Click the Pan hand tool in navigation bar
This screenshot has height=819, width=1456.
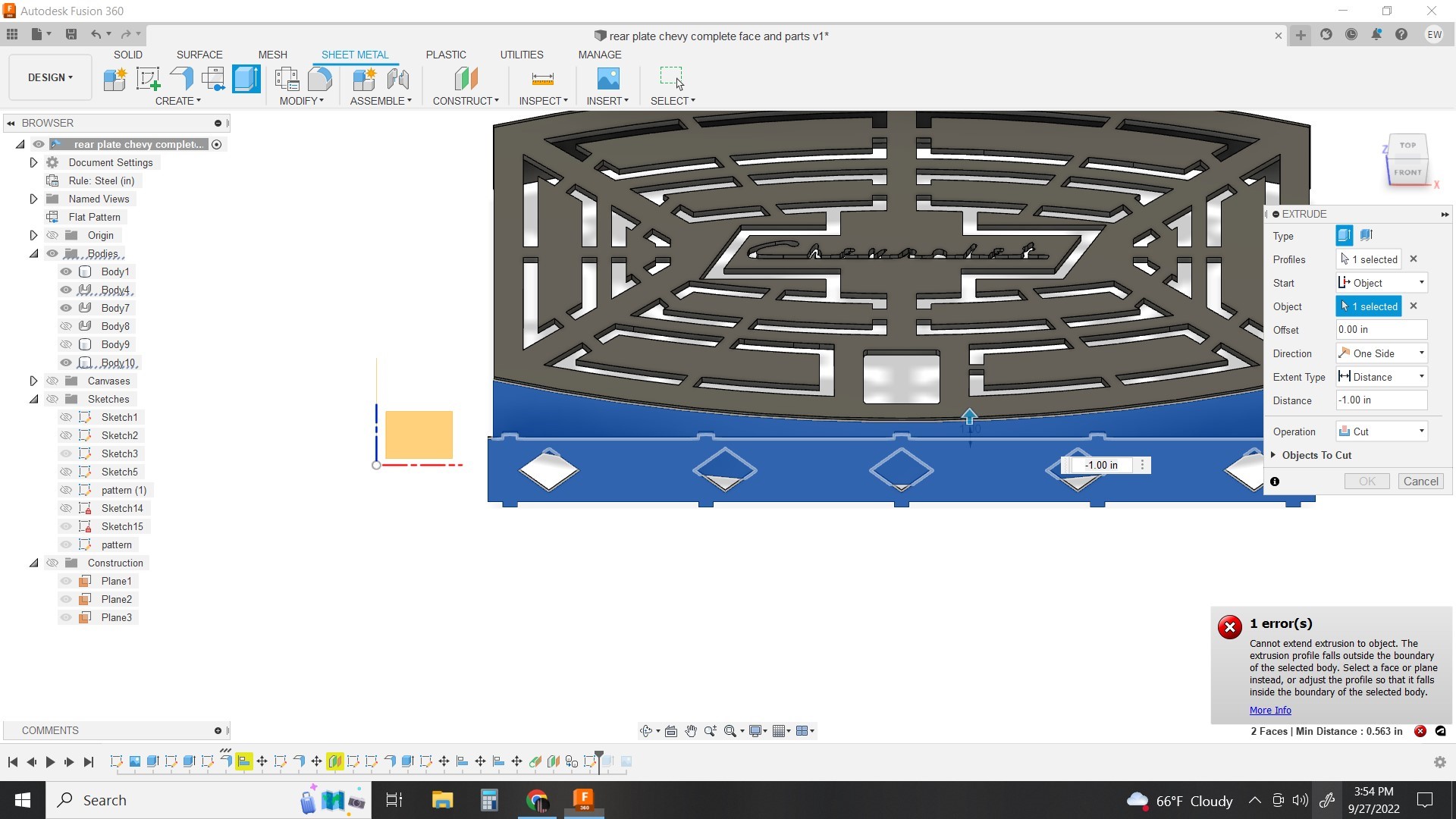coord(691,731)
